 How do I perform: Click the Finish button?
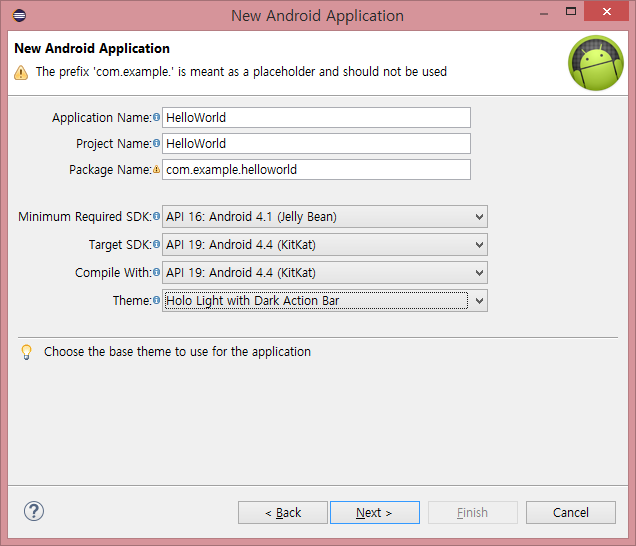click(473, 513)
